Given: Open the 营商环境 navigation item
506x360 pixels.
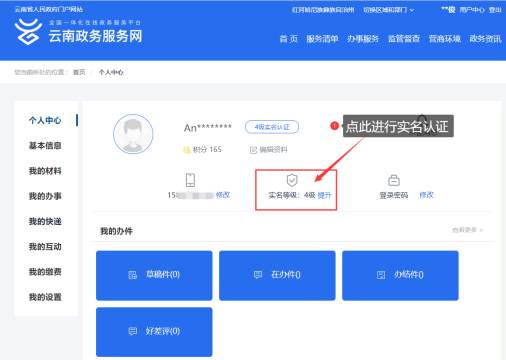Looking at the screenshot, I should [445, 39].
